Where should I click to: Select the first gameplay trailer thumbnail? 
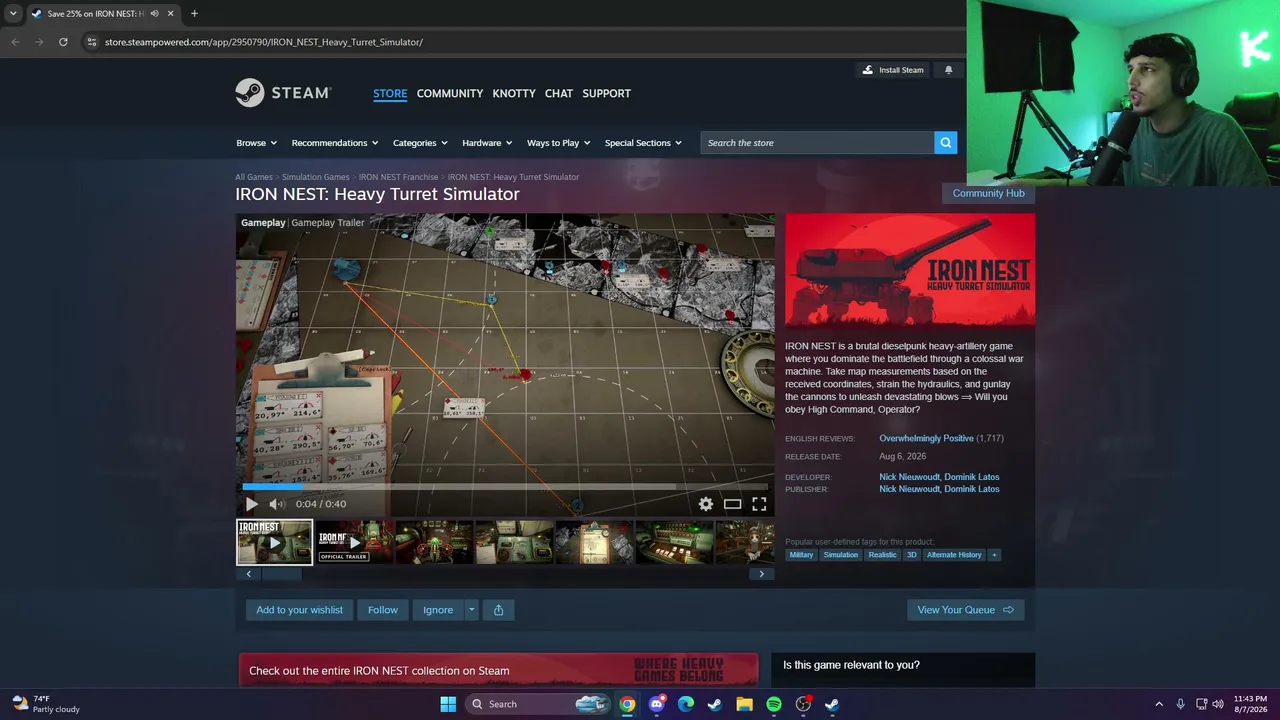tap(274, 542)
